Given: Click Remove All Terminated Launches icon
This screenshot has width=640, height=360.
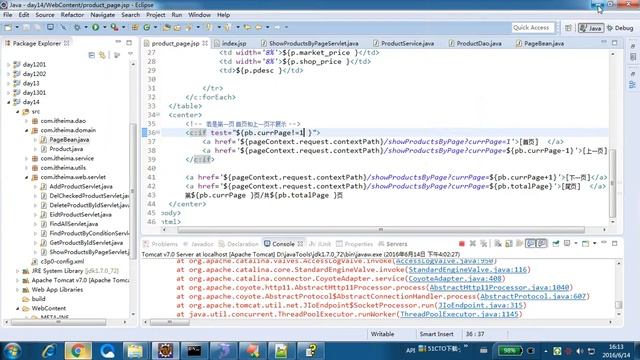Looking at the screenshot, I should 484,244.
